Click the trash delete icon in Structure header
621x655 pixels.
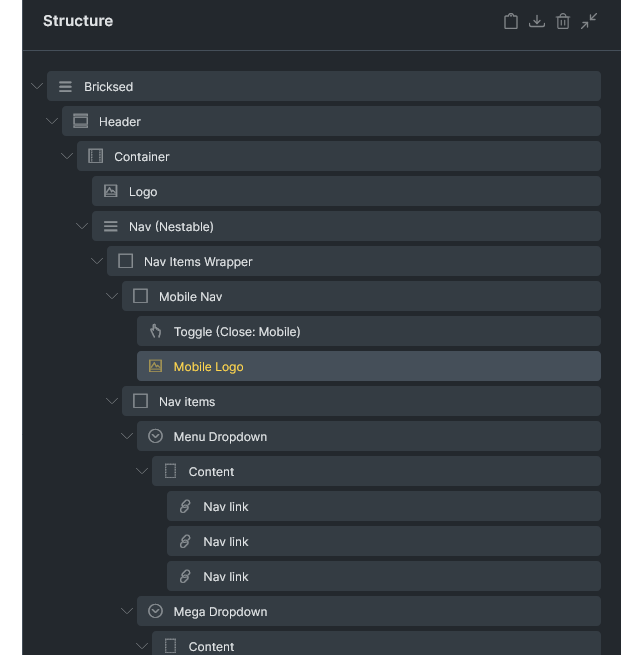(x=563, y=21)
